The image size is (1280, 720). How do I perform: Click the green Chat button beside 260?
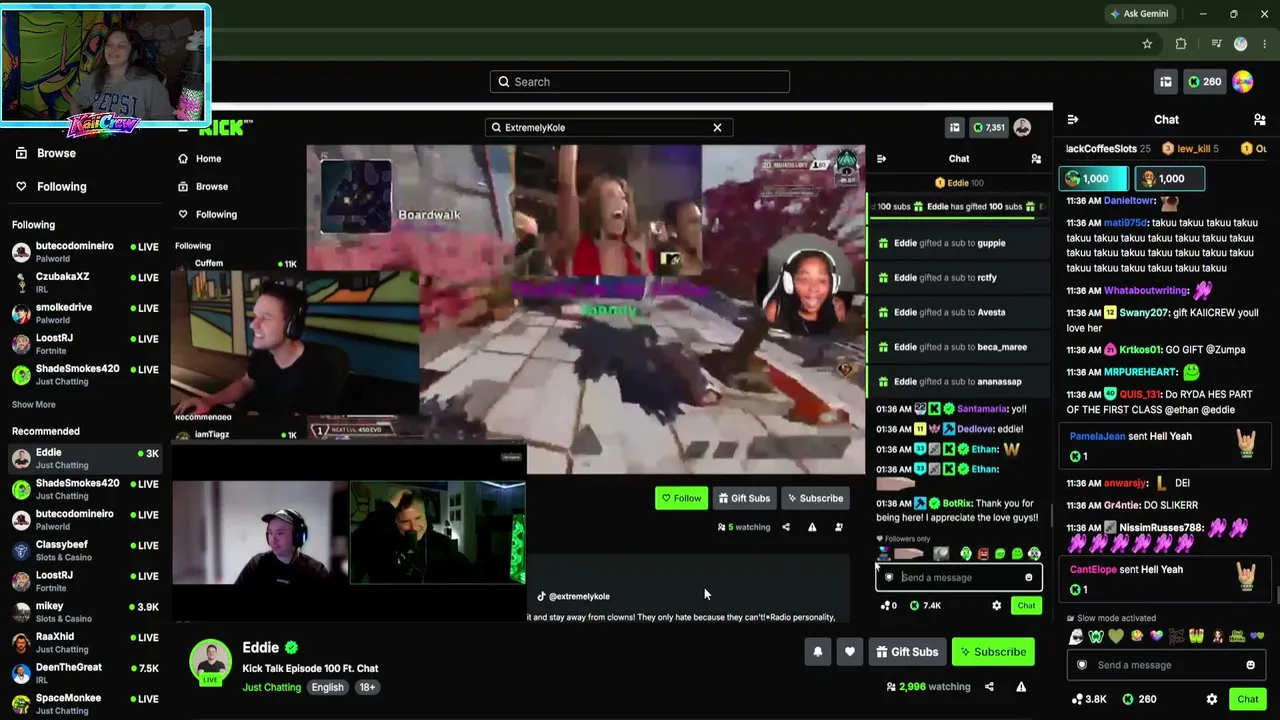pyautogui.click(x=1247, y=699)
